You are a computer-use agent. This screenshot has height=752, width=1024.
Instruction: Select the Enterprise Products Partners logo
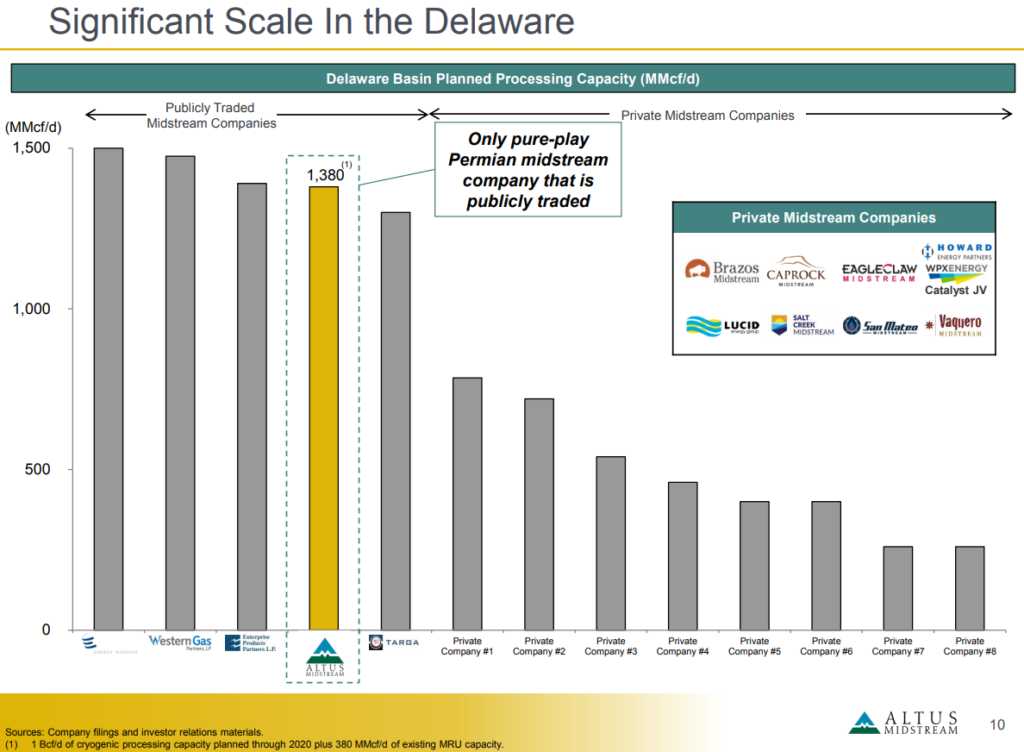point(252,643)
